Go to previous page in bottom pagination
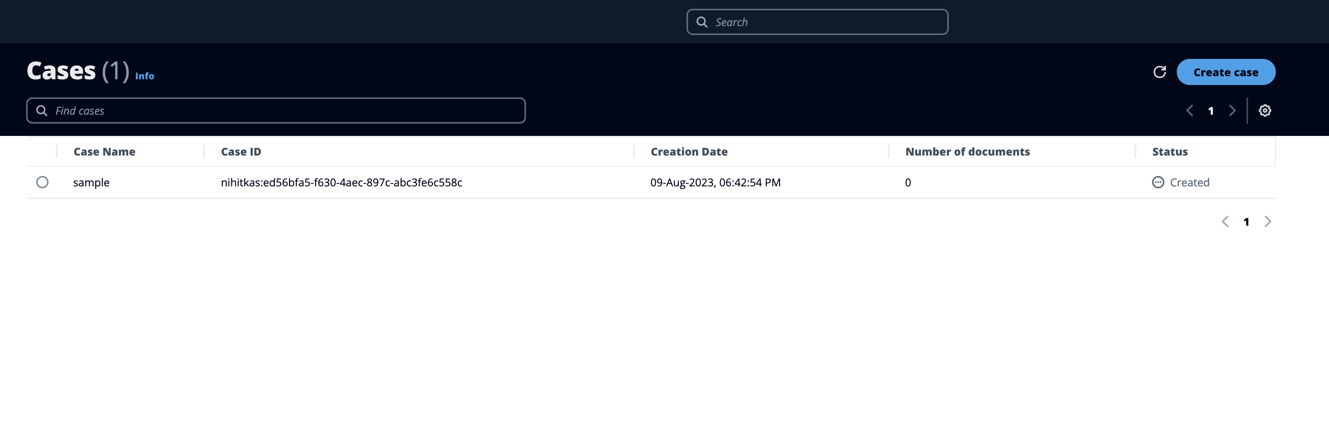This screenshot has height=429, width=1329. point(1225,222)
